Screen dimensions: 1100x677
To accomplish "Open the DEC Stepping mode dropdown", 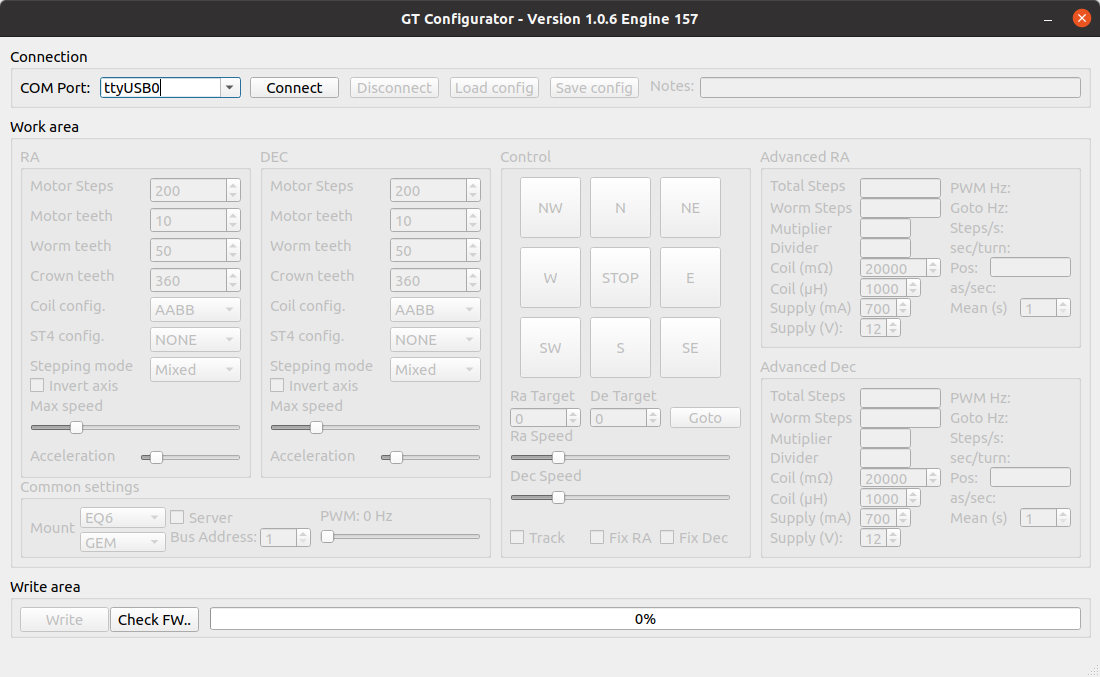I will point(435,370).
